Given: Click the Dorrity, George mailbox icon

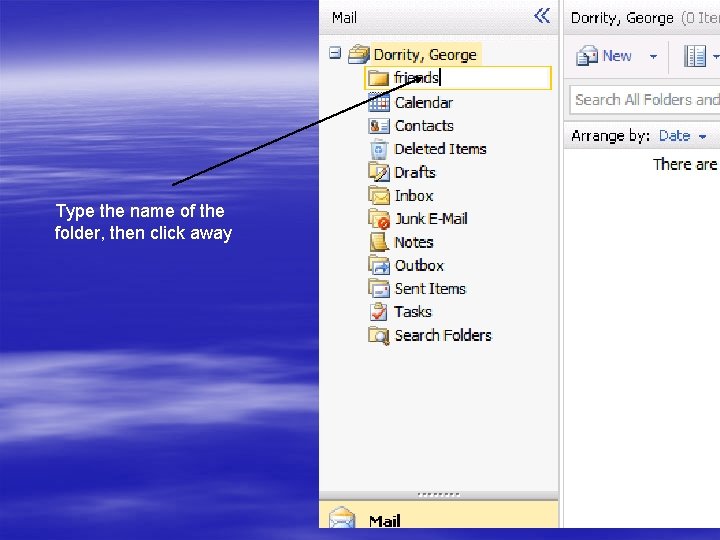Looking at the screenshot, I should point(359,55).
